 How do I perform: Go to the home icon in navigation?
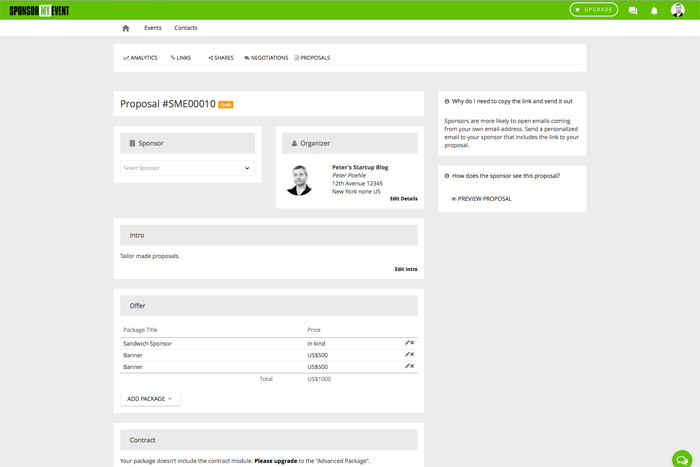point(126,28)
